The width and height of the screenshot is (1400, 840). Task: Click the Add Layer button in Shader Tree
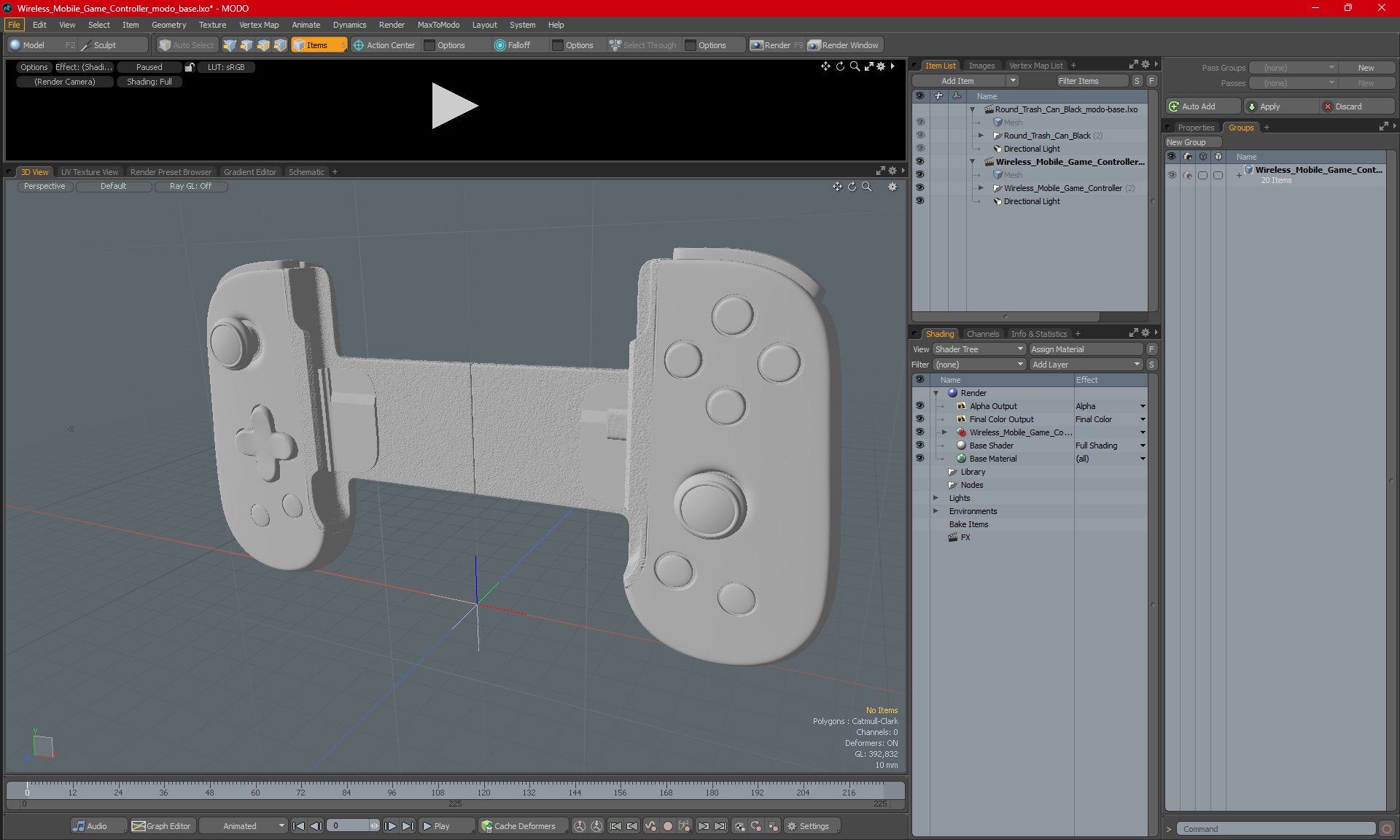click(1085, 364)
